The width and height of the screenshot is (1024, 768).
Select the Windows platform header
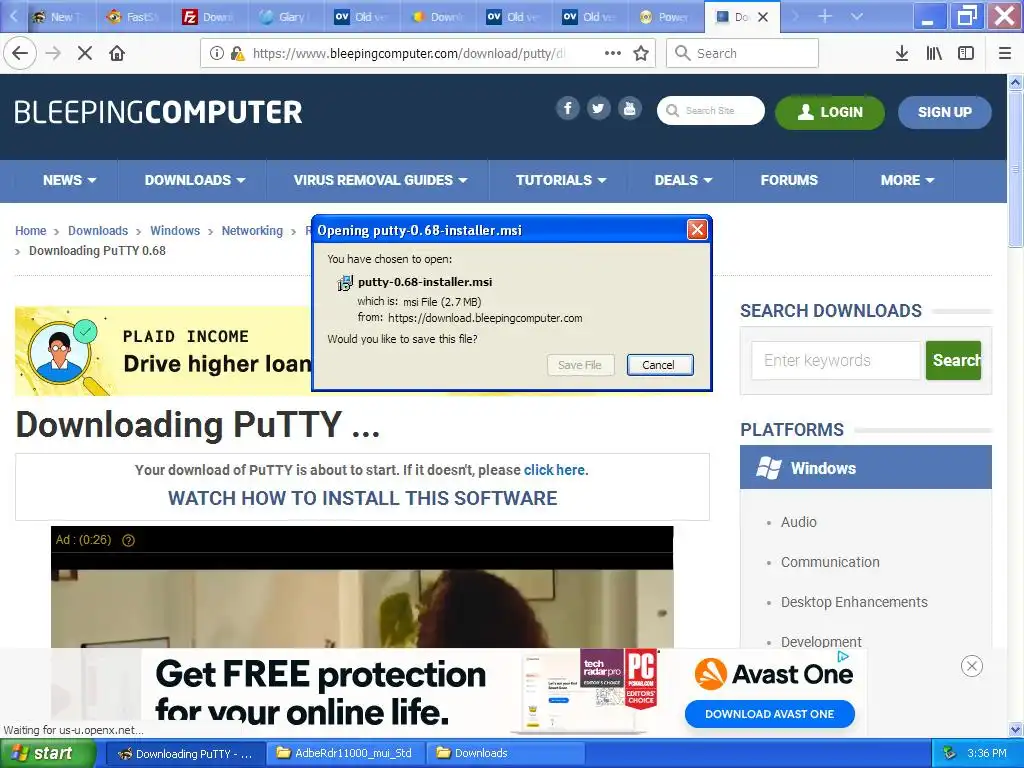coord(866,468)
